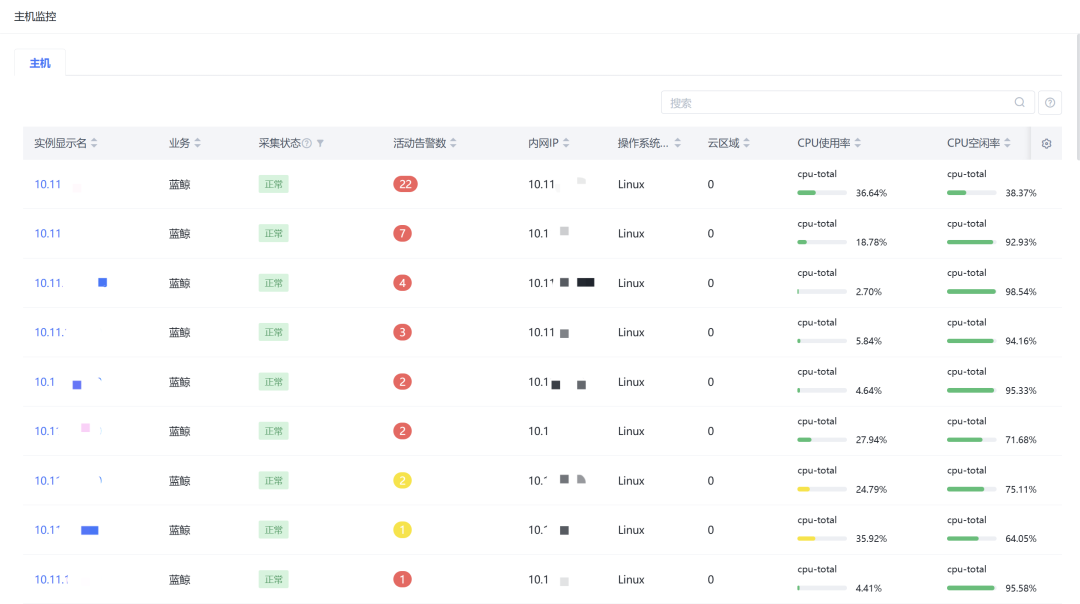This screenshot has height=604, width=1080.
Task: Click the 64.05% CPU idle value
Action: 1021,539
